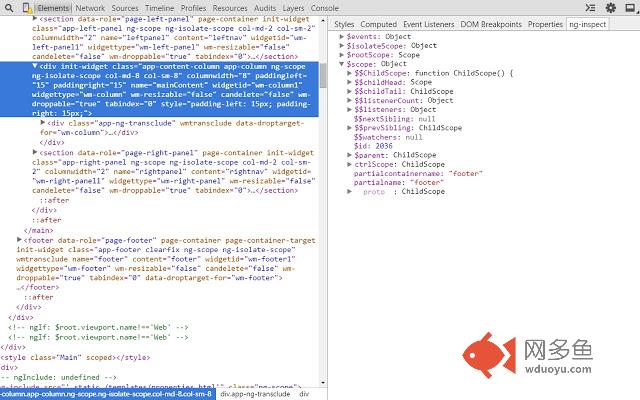The width and height of the screenshot is (640, 400).
Task: Open DevTools settings gear icon
Action: pos(611,8)
